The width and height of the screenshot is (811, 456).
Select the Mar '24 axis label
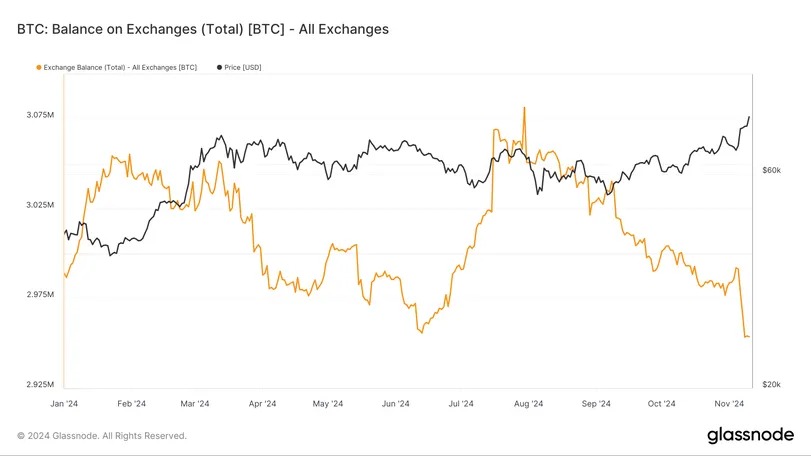[x=194, y=404]
